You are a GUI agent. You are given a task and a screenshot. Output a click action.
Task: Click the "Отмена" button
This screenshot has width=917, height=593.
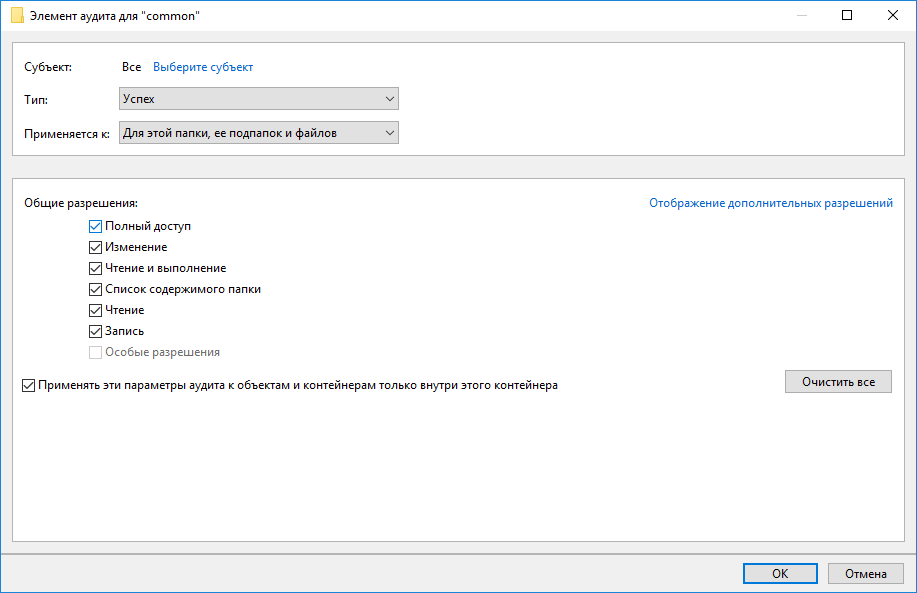point(866,574)
